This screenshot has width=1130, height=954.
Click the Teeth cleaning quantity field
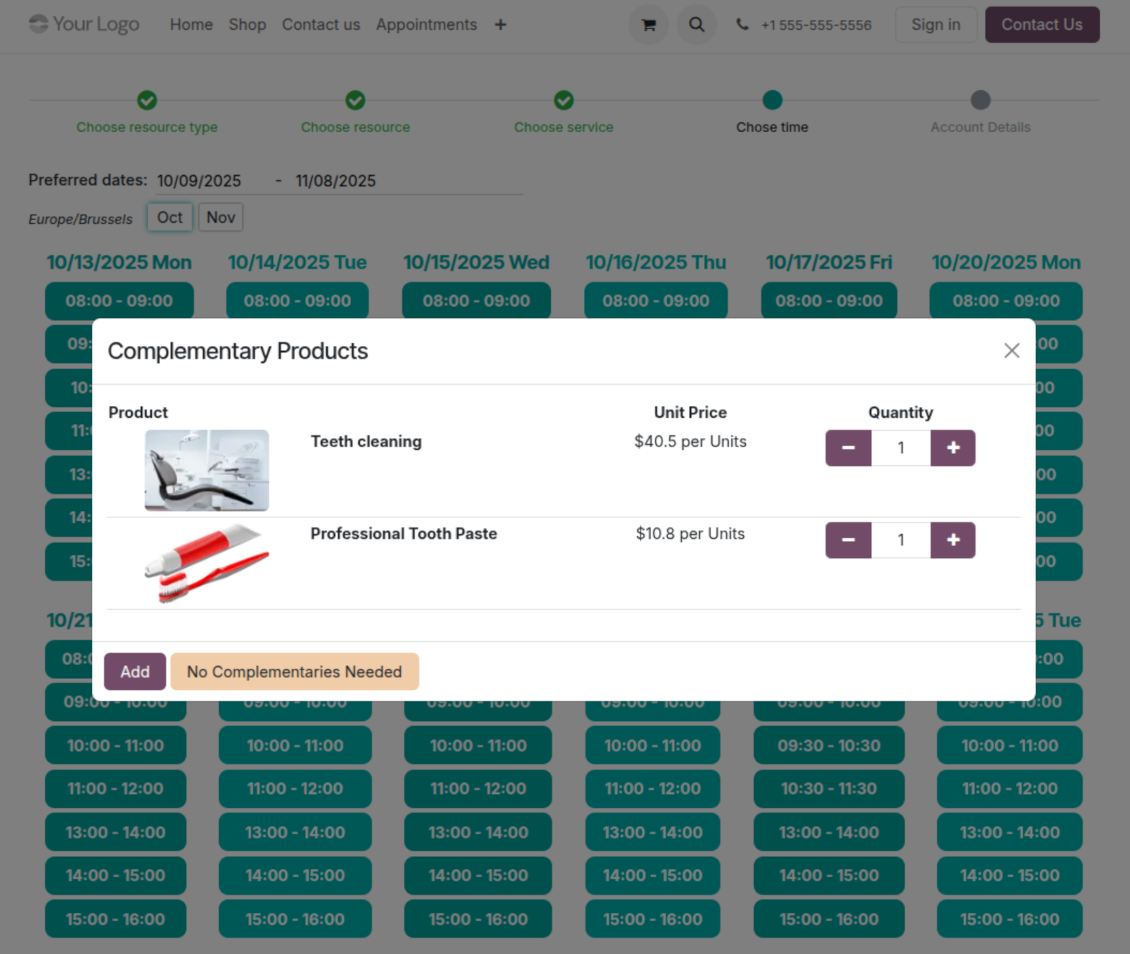tap(900, 448)
